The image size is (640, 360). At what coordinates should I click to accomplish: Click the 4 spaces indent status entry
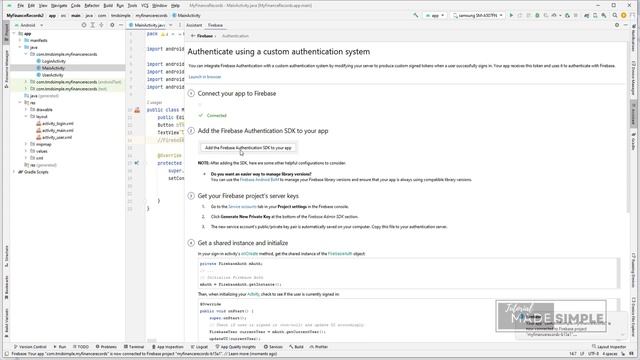[610, 354]
